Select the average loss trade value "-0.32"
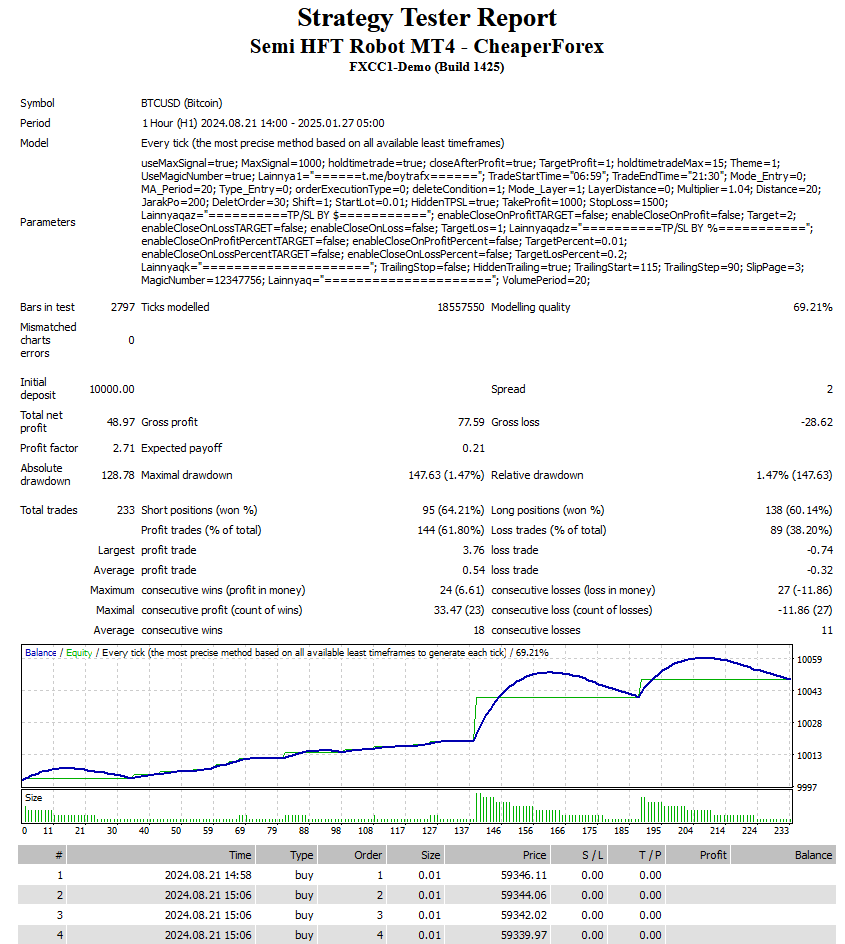Screen dimensions: 845x944 click(820, 570)
